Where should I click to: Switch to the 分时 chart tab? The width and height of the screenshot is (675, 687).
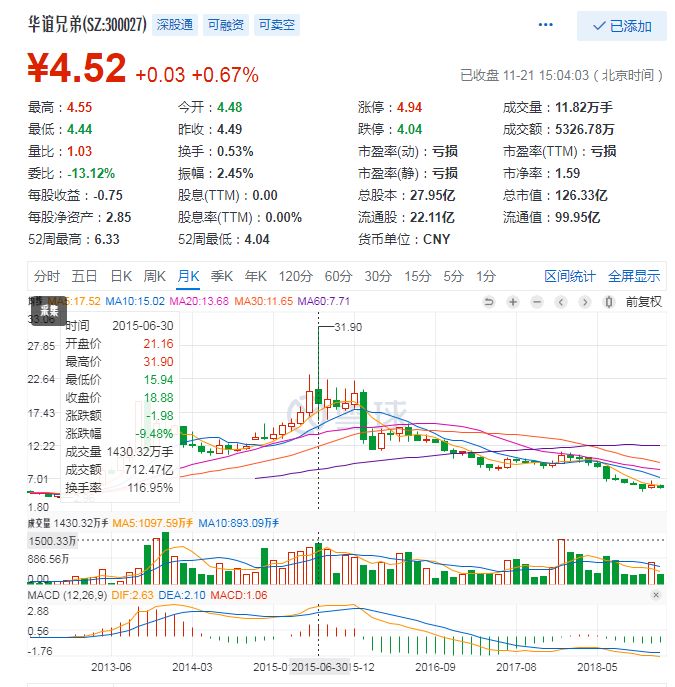click(x=46, y=276)
